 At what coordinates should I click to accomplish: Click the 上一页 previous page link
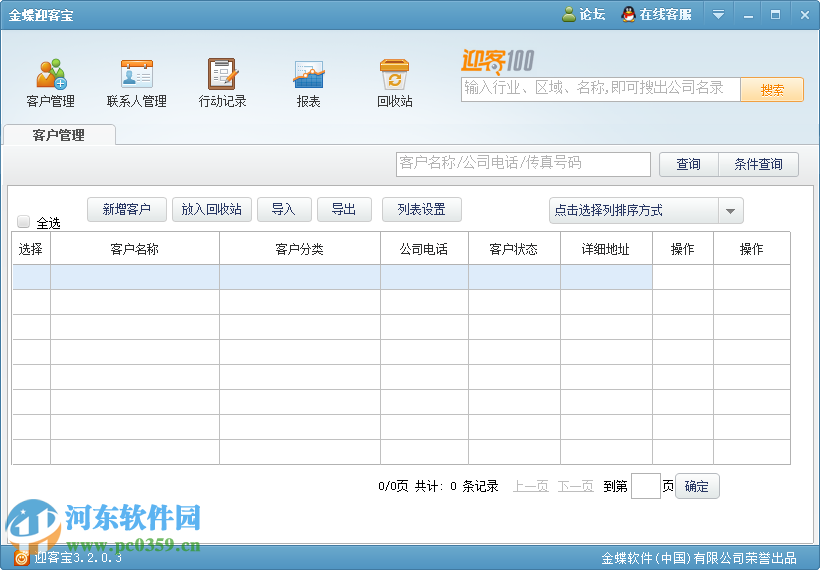[x=531, y=486]
